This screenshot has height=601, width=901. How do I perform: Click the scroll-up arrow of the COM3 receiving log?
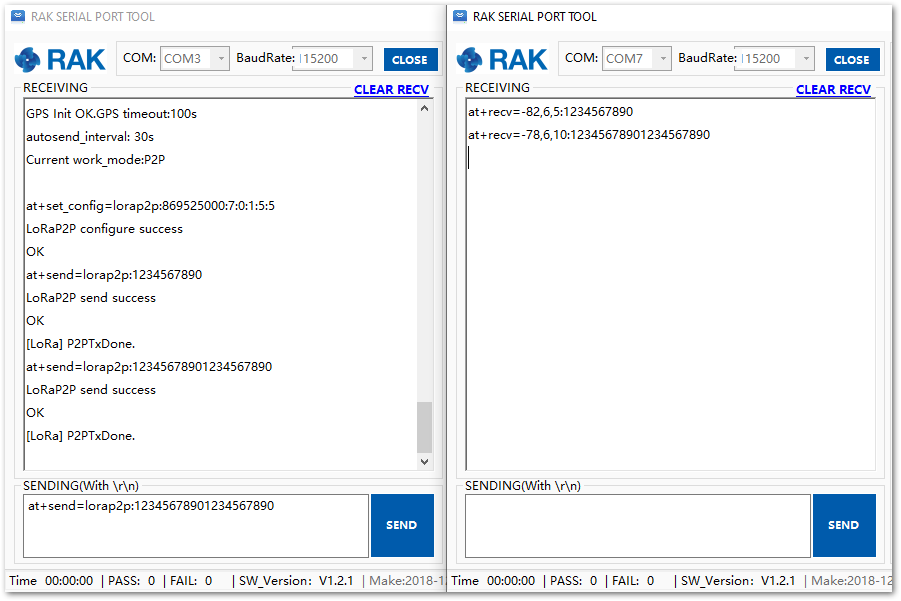(x=424, y=108)
